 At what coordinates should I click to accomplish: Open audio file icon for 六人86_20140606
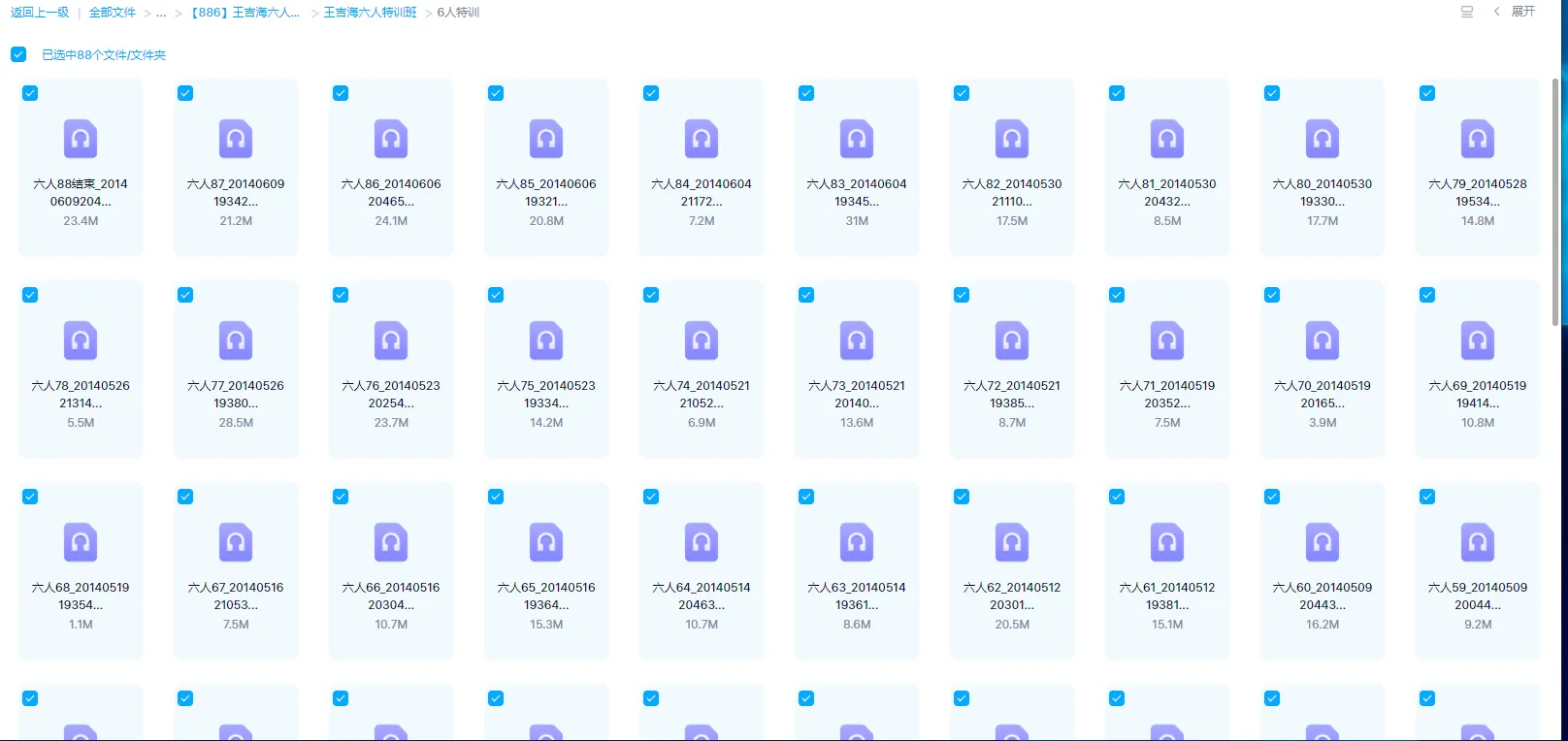coord(391,139)
